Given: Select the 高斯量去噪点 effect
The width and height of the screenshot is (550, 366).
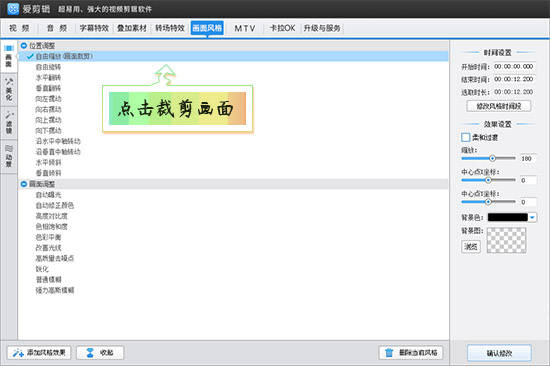Looking at the screenshot, I should click(x=55, y=258).
